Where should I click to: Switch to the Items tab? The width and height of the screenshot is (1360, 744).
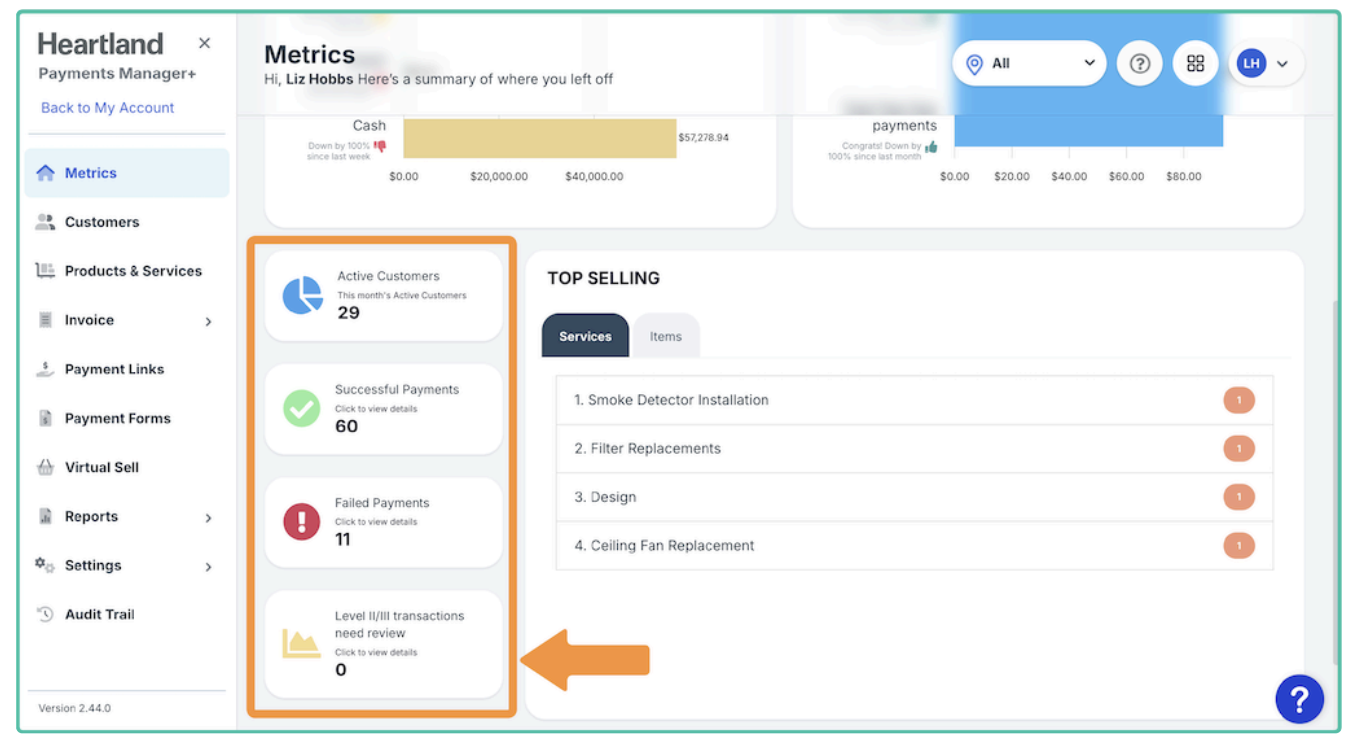[x=665, y=336]
